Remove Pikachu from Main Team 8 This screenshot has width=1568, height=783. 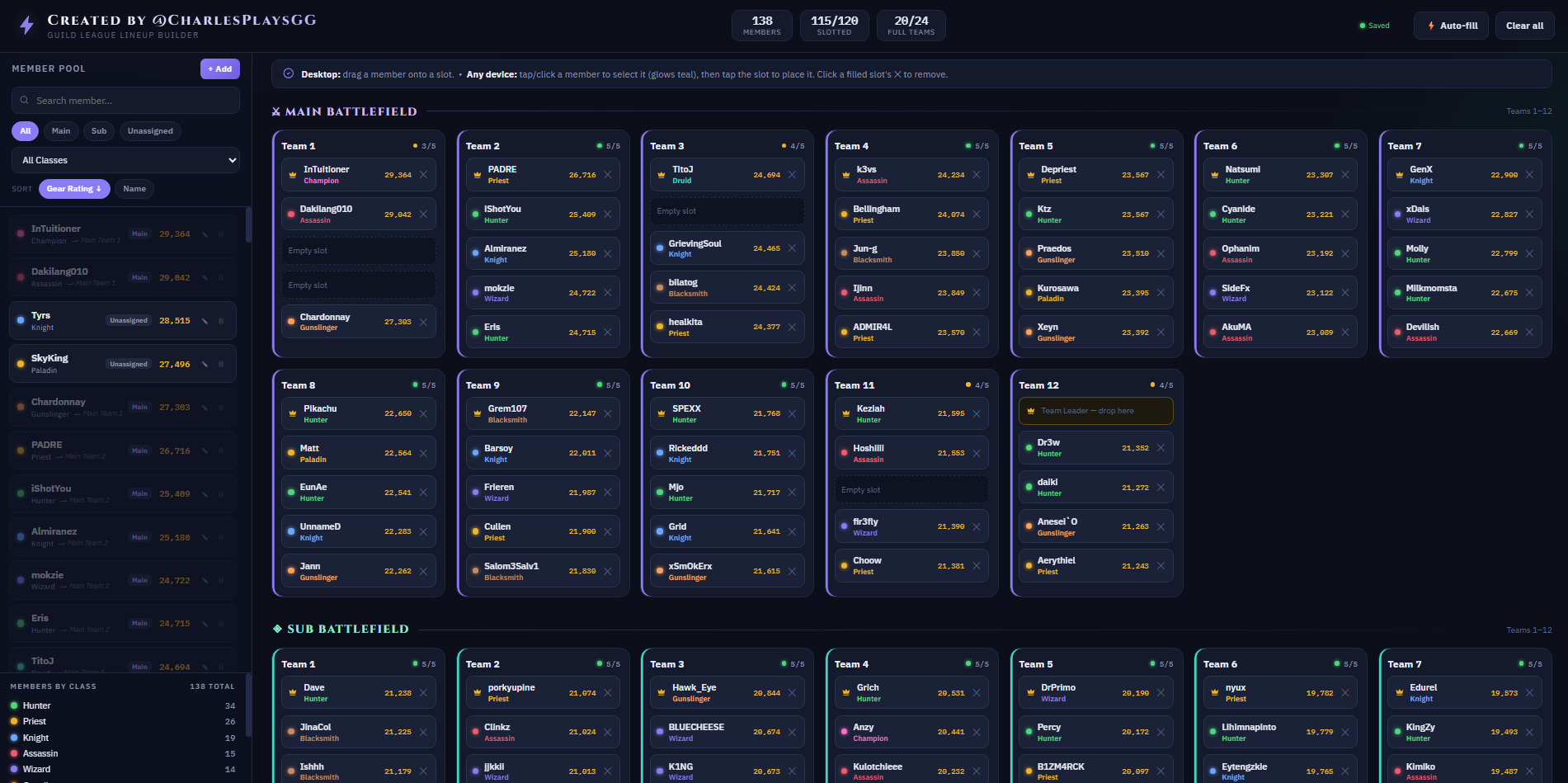[423, 414]
